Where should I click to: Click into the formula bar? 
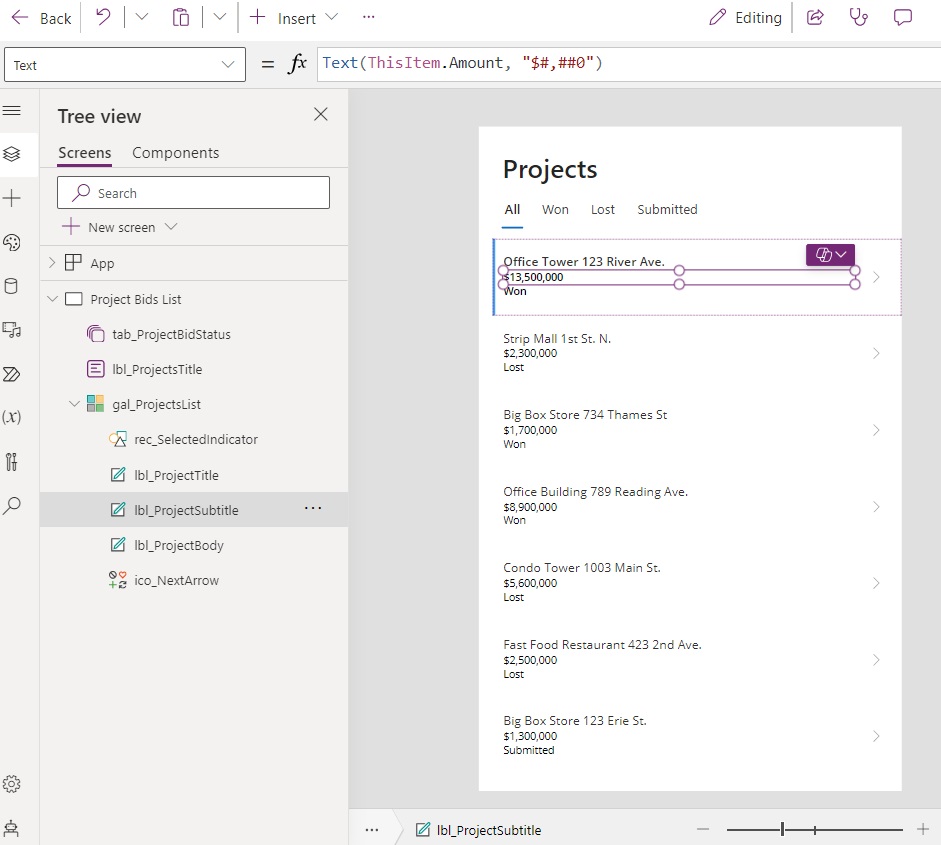point(628,64)
